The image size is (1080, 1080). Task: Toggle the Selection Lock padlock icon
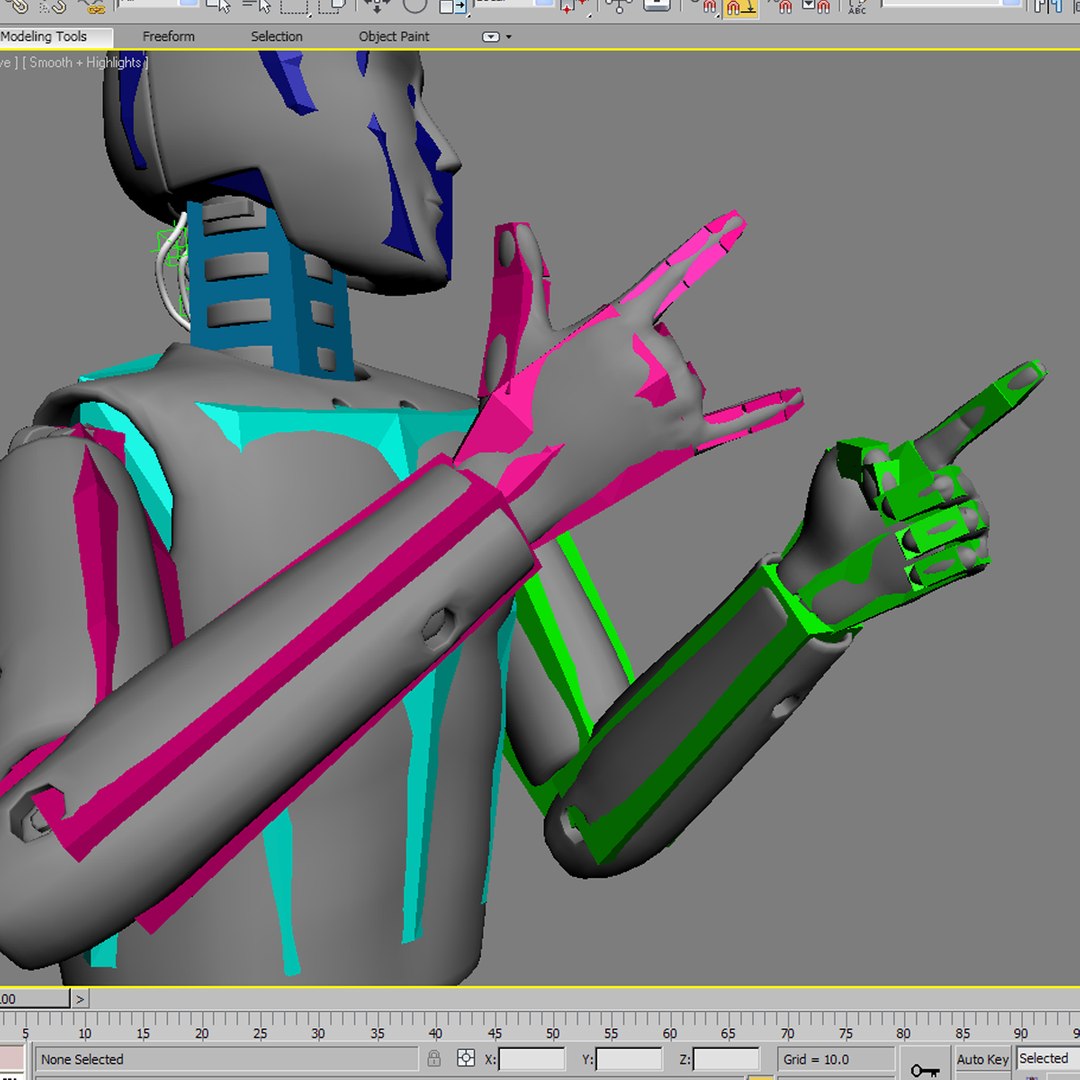(x=434, y=1058)
